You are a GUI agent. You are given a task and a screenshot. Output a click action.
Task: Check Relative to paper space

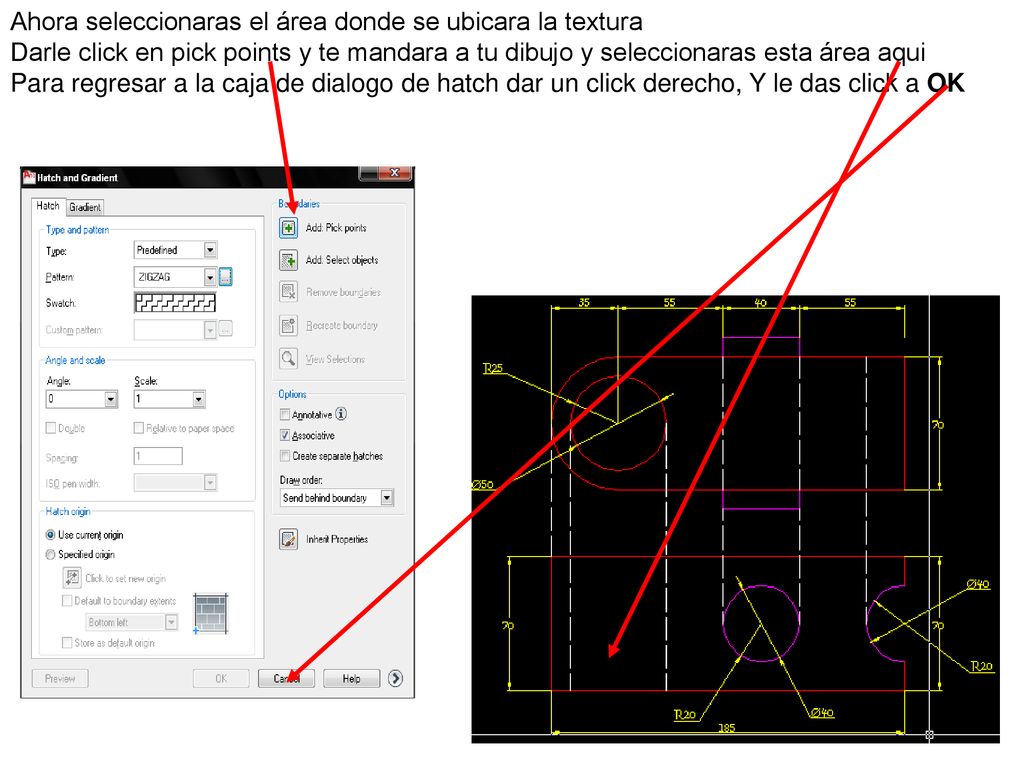138,428
